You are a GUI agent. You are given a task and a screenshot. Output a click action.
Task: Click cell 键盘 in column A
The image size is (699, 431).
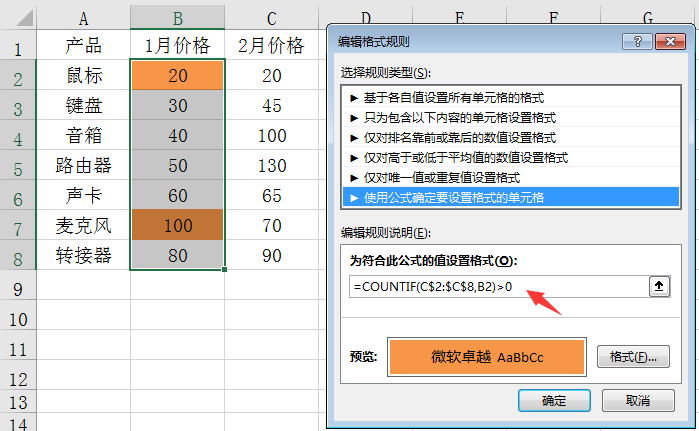pos(83,105)
